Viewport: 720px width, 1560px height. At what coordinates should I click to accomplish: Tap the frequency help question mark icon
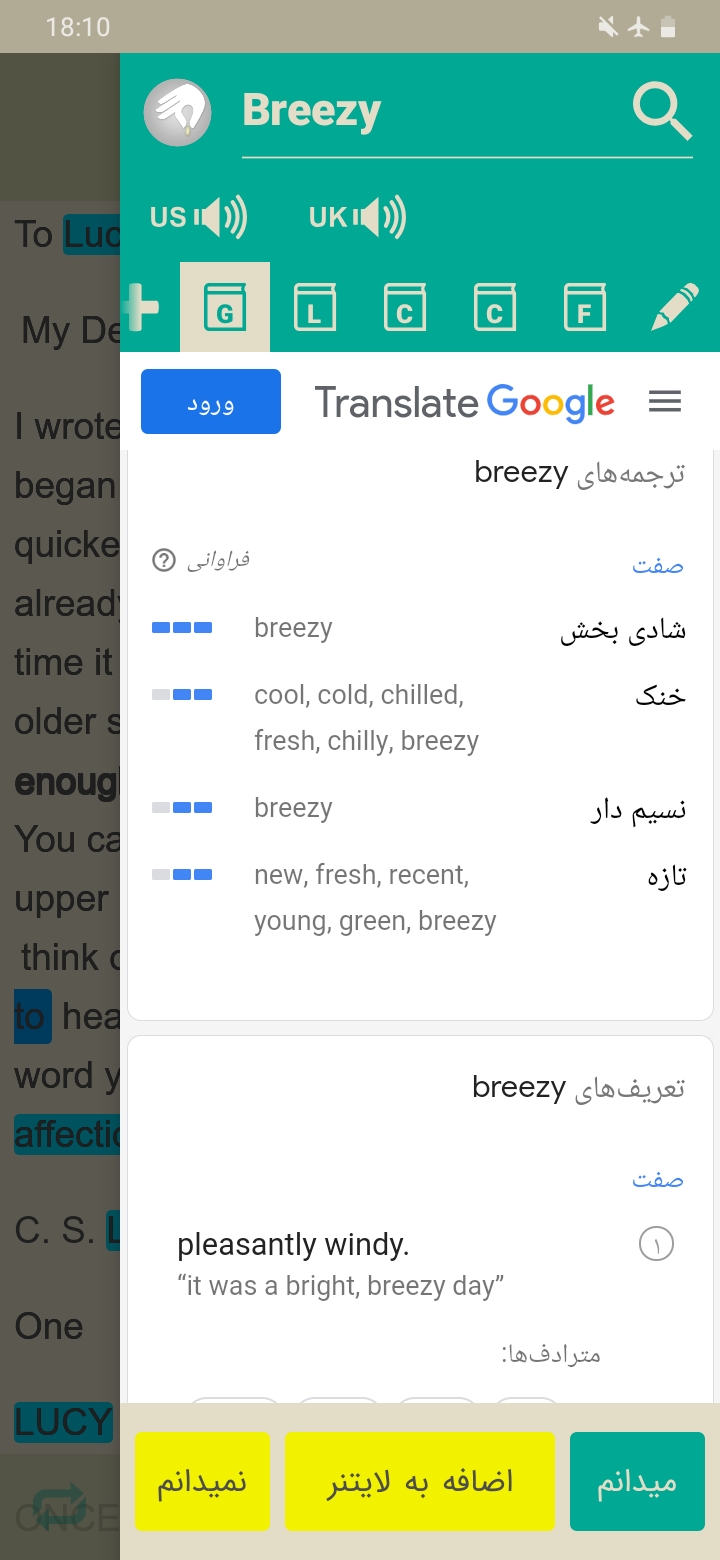[x=164, y=560]
